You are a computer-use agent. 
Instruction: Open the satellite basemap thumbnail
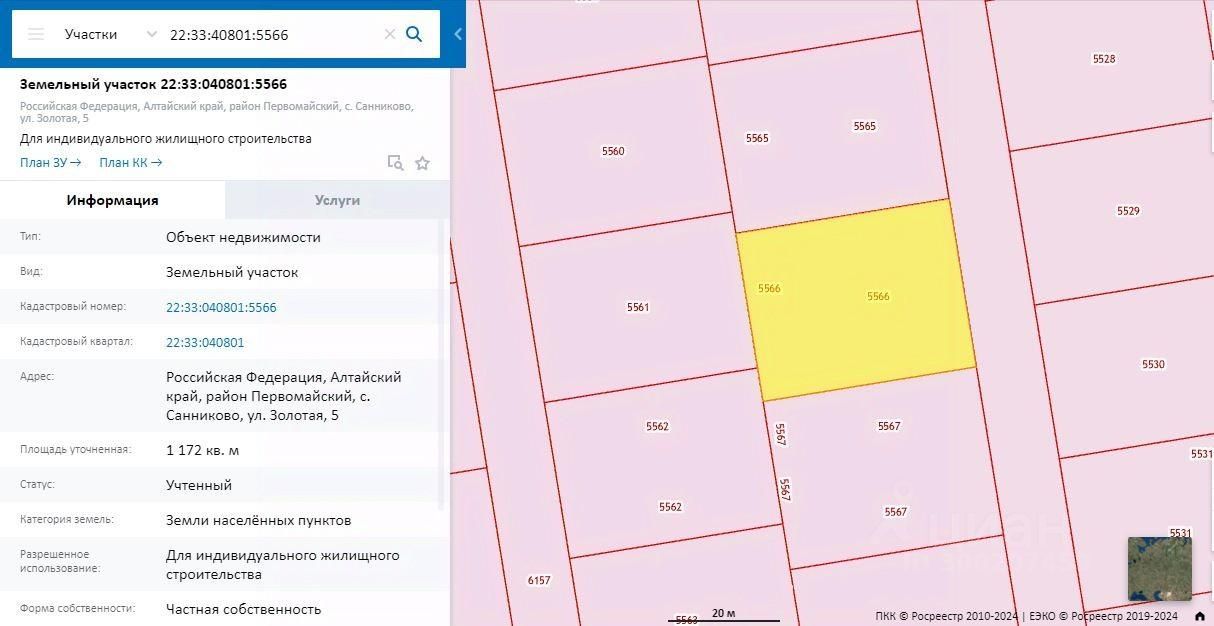coord(1160,568)
